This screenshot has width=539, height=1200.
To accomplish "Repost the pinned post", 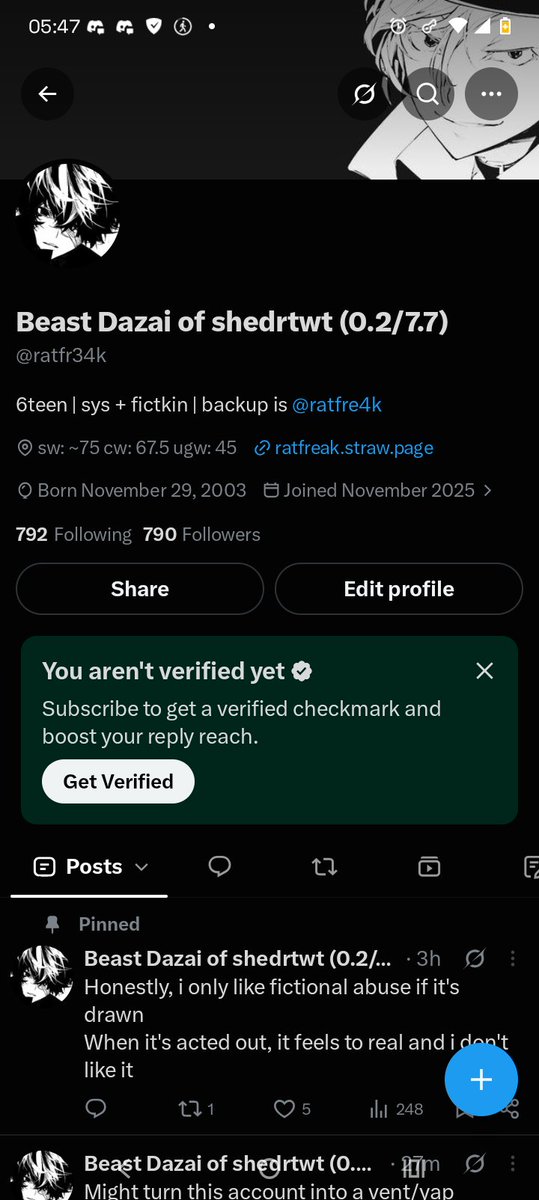I will pos(189,1108).
